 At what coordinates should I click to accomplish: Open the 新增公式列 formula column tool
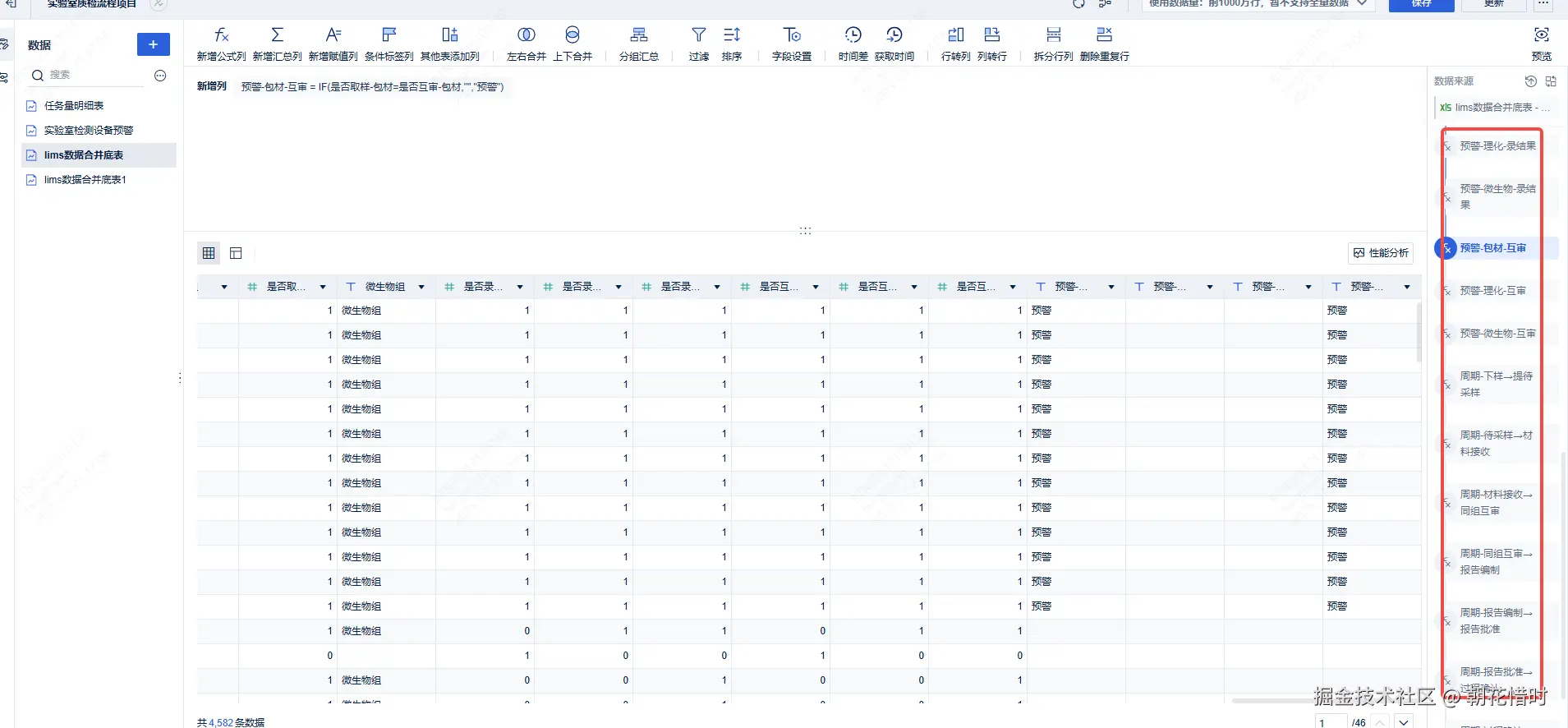coord(221,44)
